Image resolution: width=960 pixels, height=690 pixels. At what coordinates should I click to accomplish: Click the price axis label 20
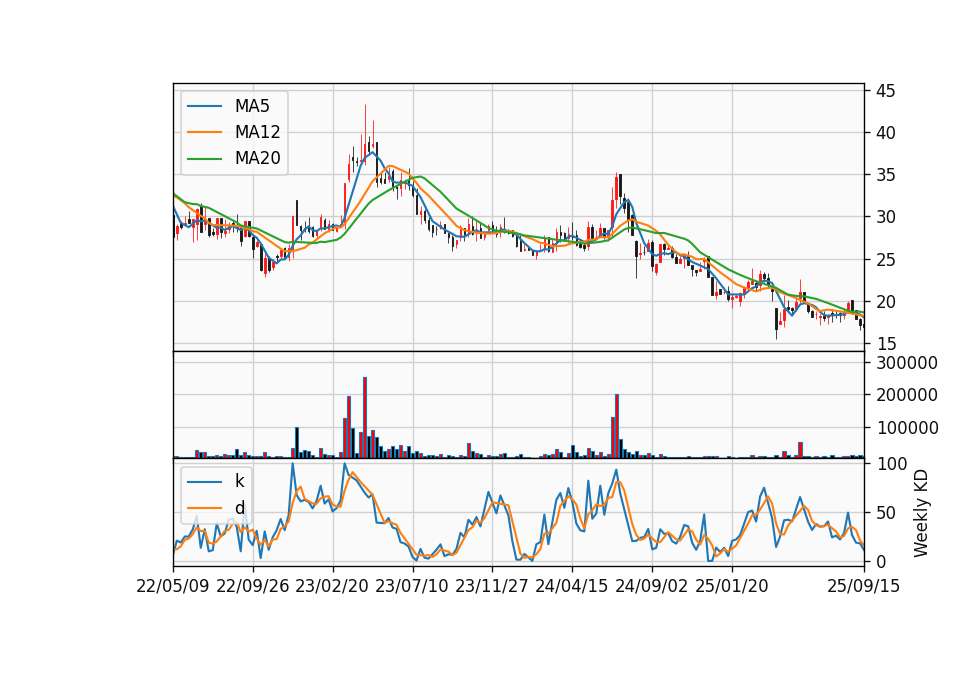(885, 302)
